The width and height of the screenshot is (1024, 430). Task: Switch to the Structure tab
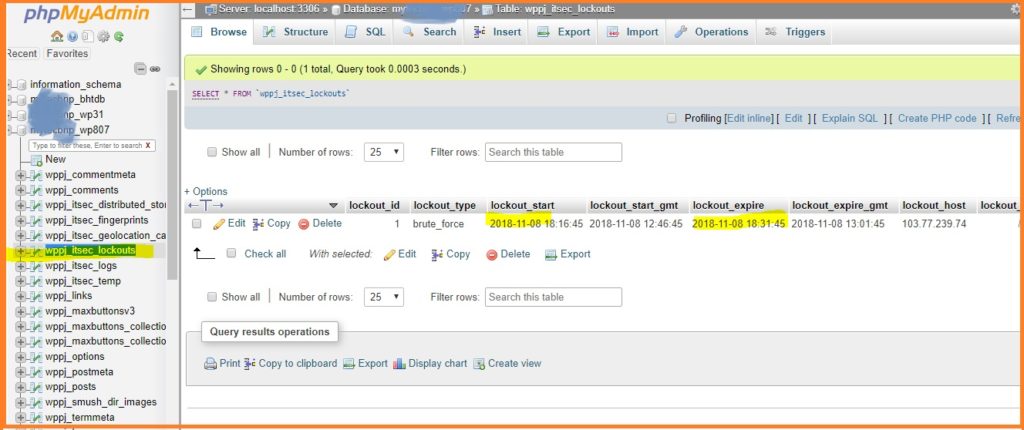[x=296, y=31]
